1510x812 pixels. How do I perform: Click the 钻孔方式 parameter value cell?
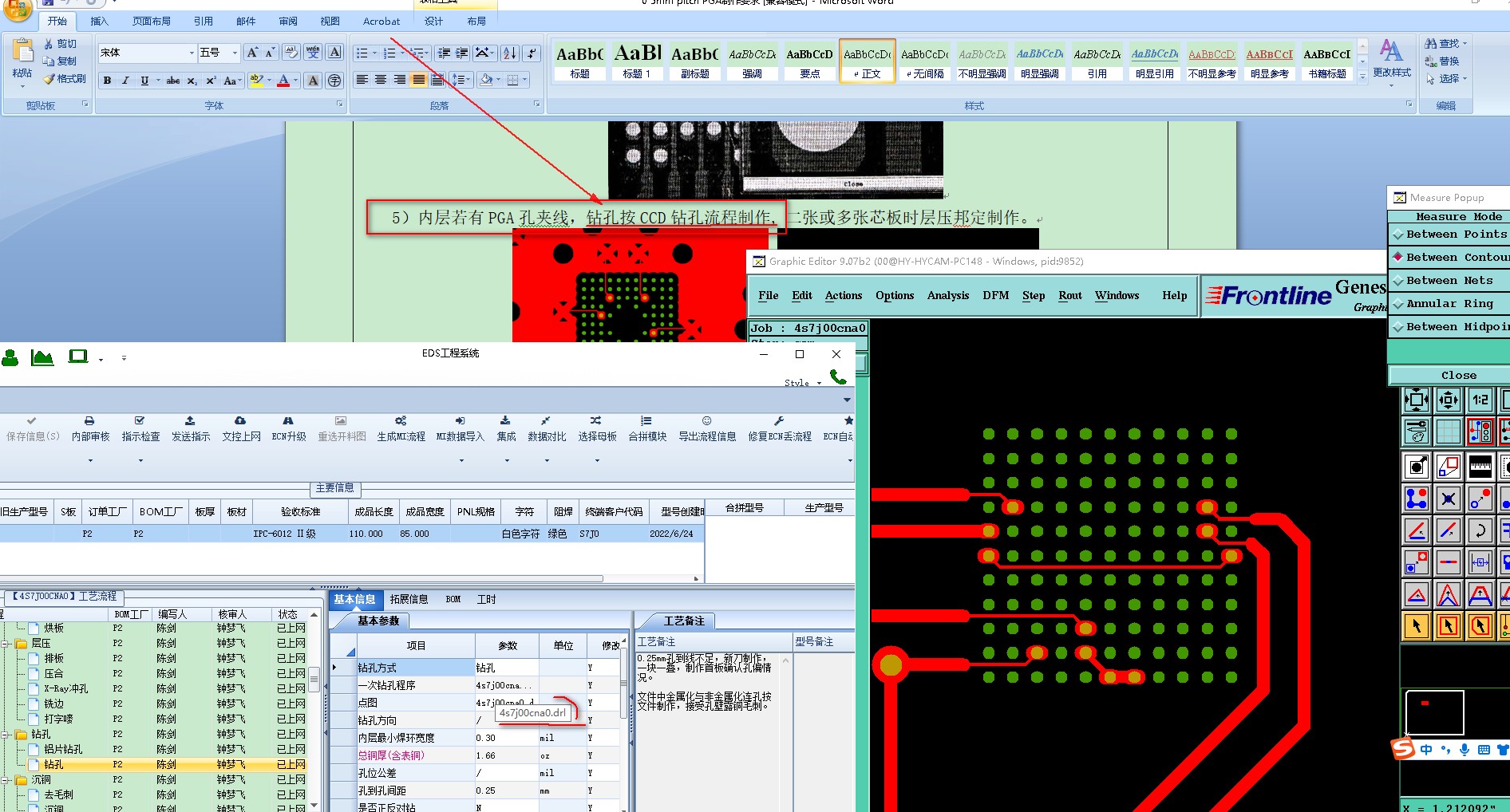pos(507,668)
